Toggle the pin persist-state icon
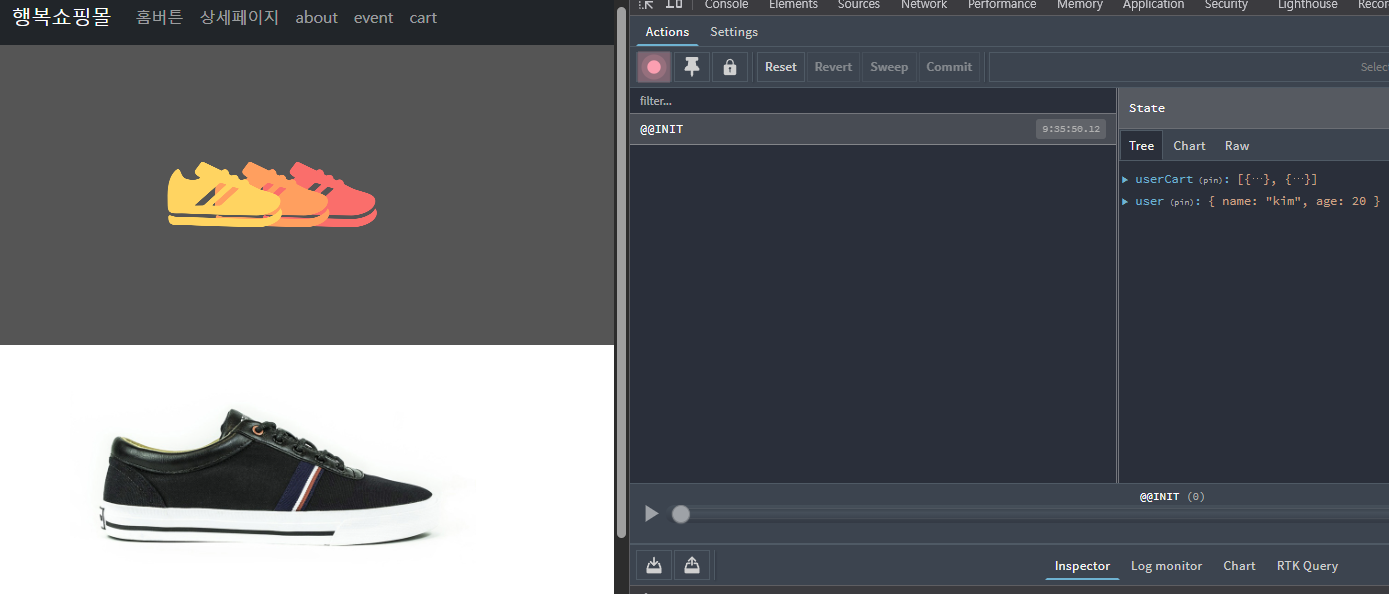Viewport: 1389px width, 594px height. tap(691, 67)
